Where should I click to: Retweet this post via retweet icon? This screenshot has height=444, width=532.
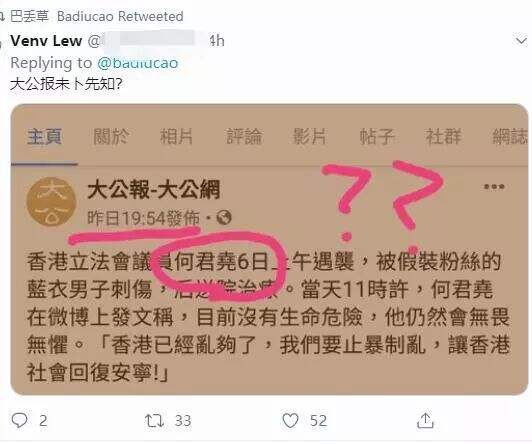tap(154, 421)
